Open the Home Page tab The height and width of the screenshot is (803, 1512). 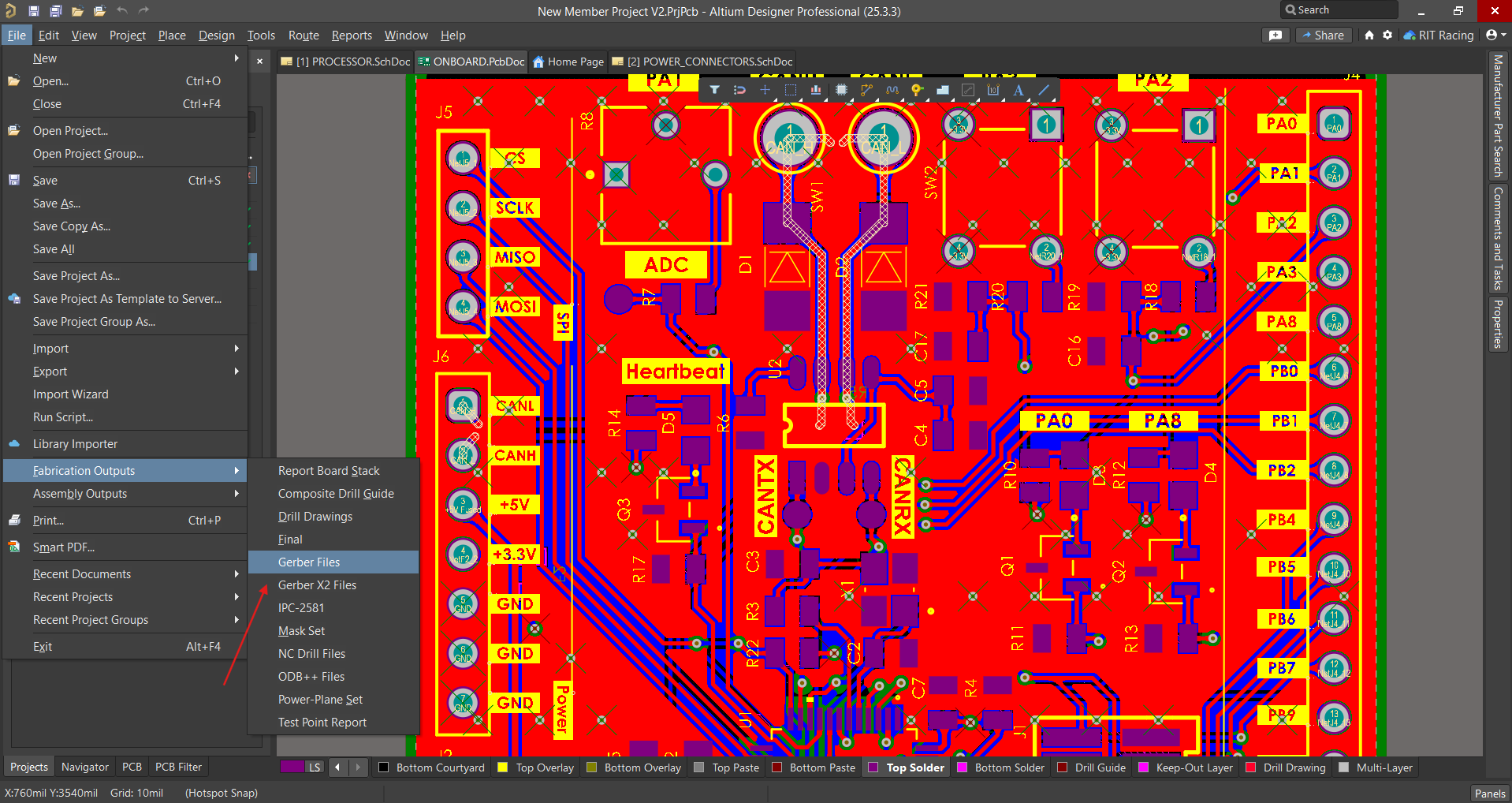568,62
